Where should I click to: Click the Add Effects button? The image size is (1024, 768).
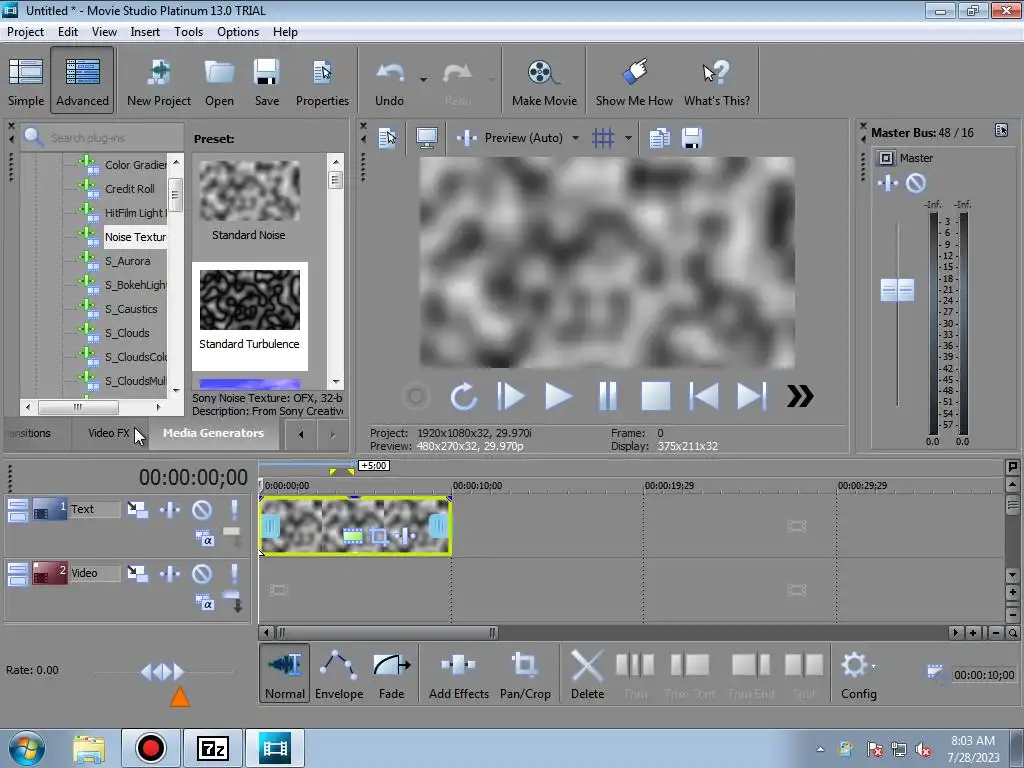[x=459, y=675]
